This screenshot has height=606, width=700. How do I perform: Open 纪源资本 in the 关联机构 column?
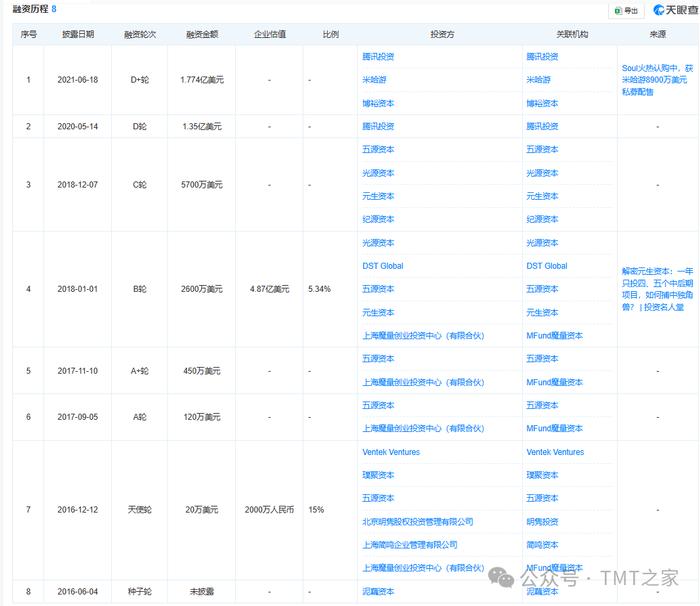[542, 219]
